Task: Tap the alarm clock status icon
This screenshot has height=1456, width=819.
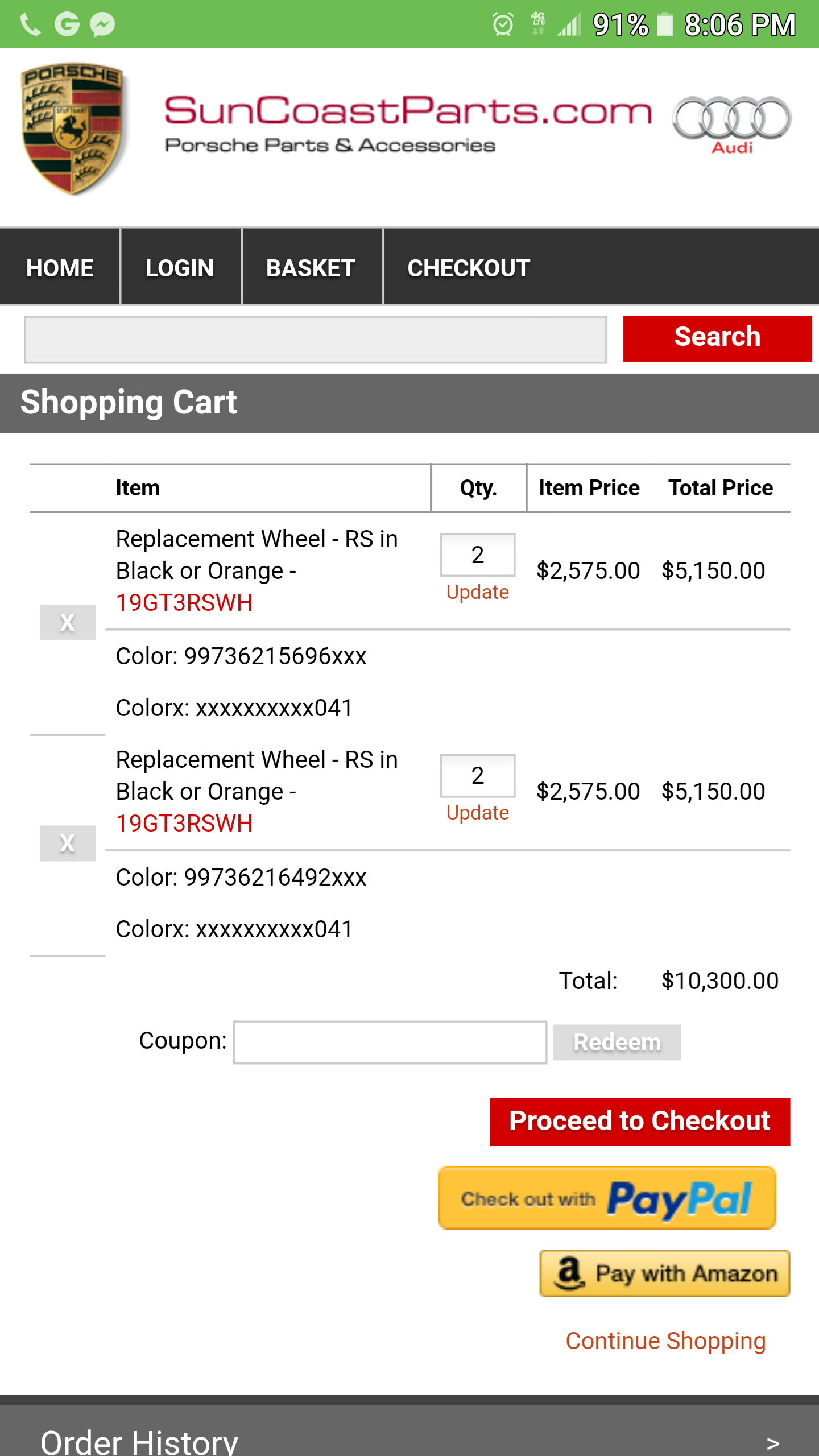Action: pos(503,24)
